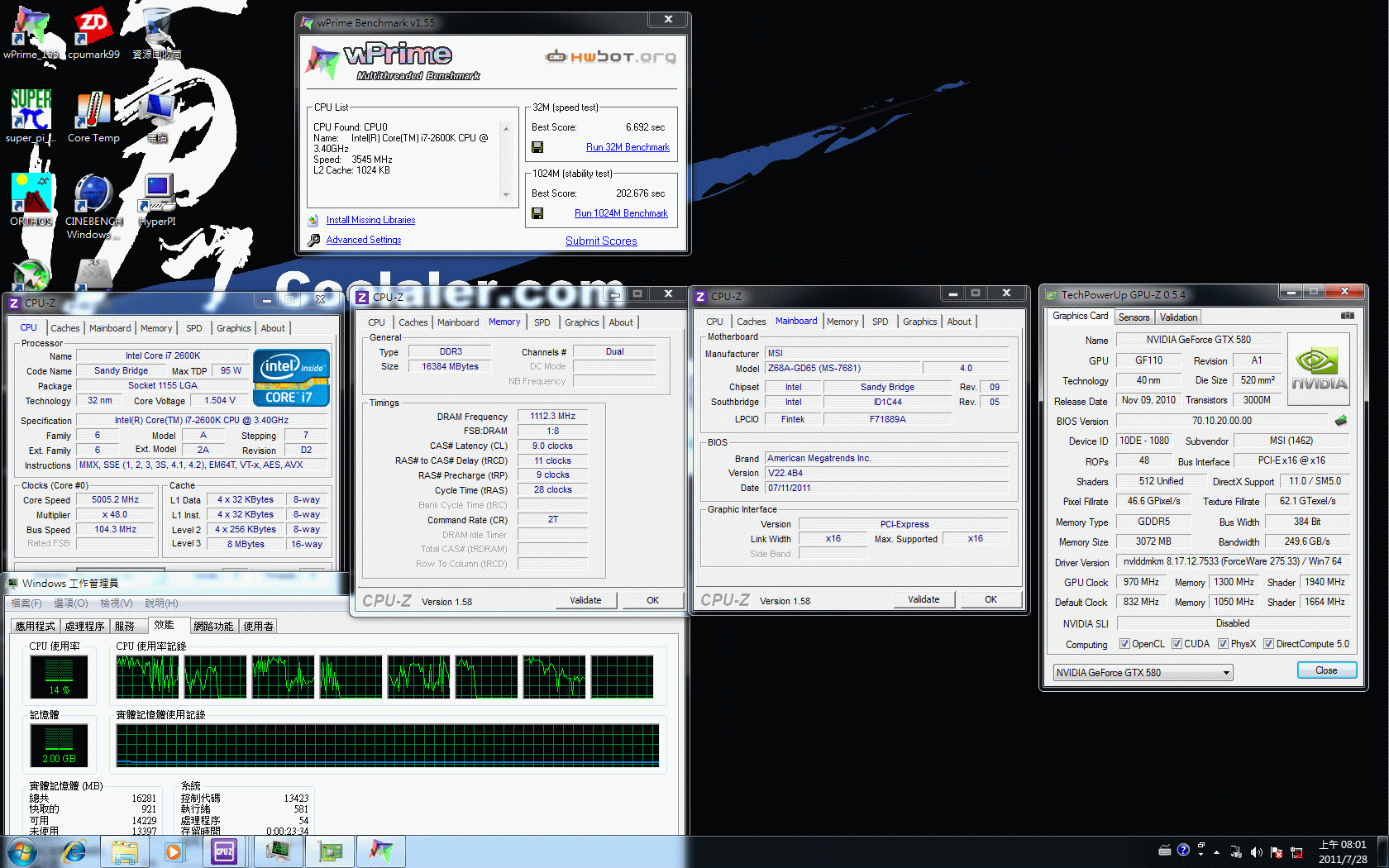Click the Memory Size field 3072 MB
This screenshot has height=868, width=1389.
tap(1153, 541)
